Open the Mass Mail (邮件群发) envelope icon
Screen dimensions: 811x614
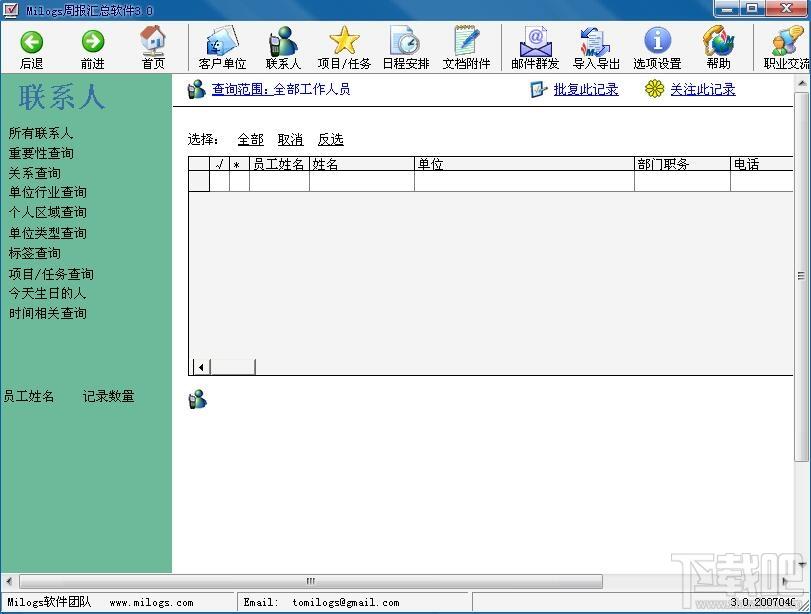tap(535, 41)
